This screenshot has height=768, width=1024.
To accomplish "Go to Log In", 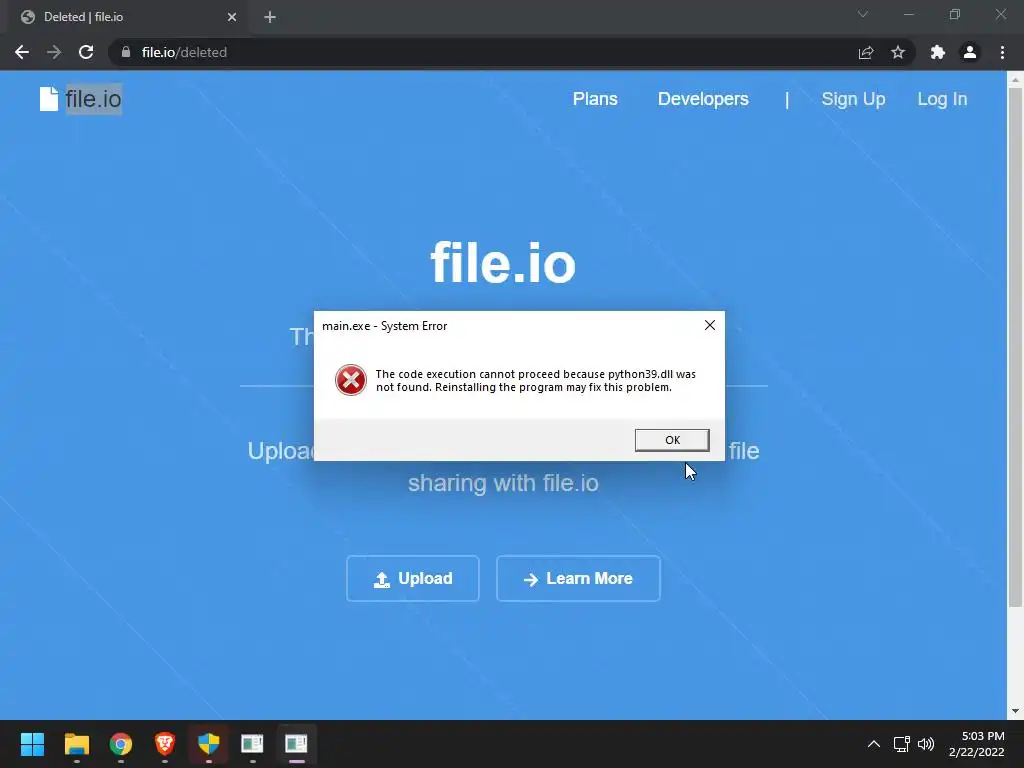I will (x=942, y=99).
